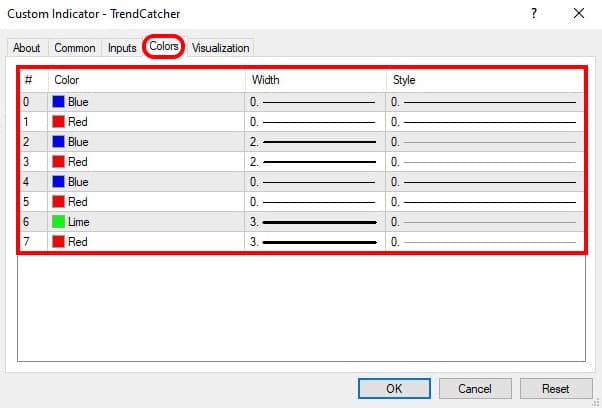Click the 'Color' column header
This screenshot has height=408, width=602.
(x=147, y=80)
